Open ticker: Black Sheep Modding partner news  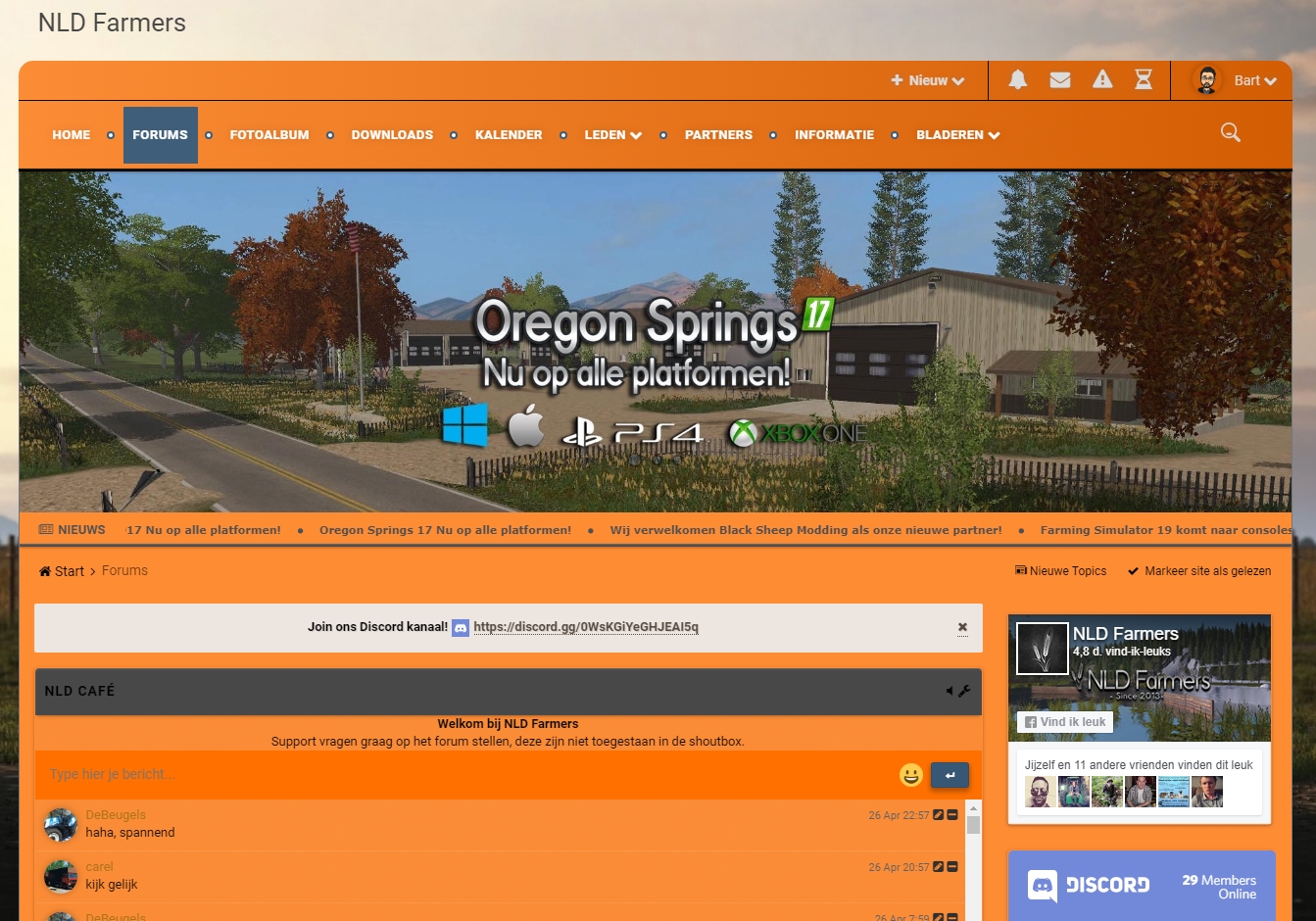(805, 530)
